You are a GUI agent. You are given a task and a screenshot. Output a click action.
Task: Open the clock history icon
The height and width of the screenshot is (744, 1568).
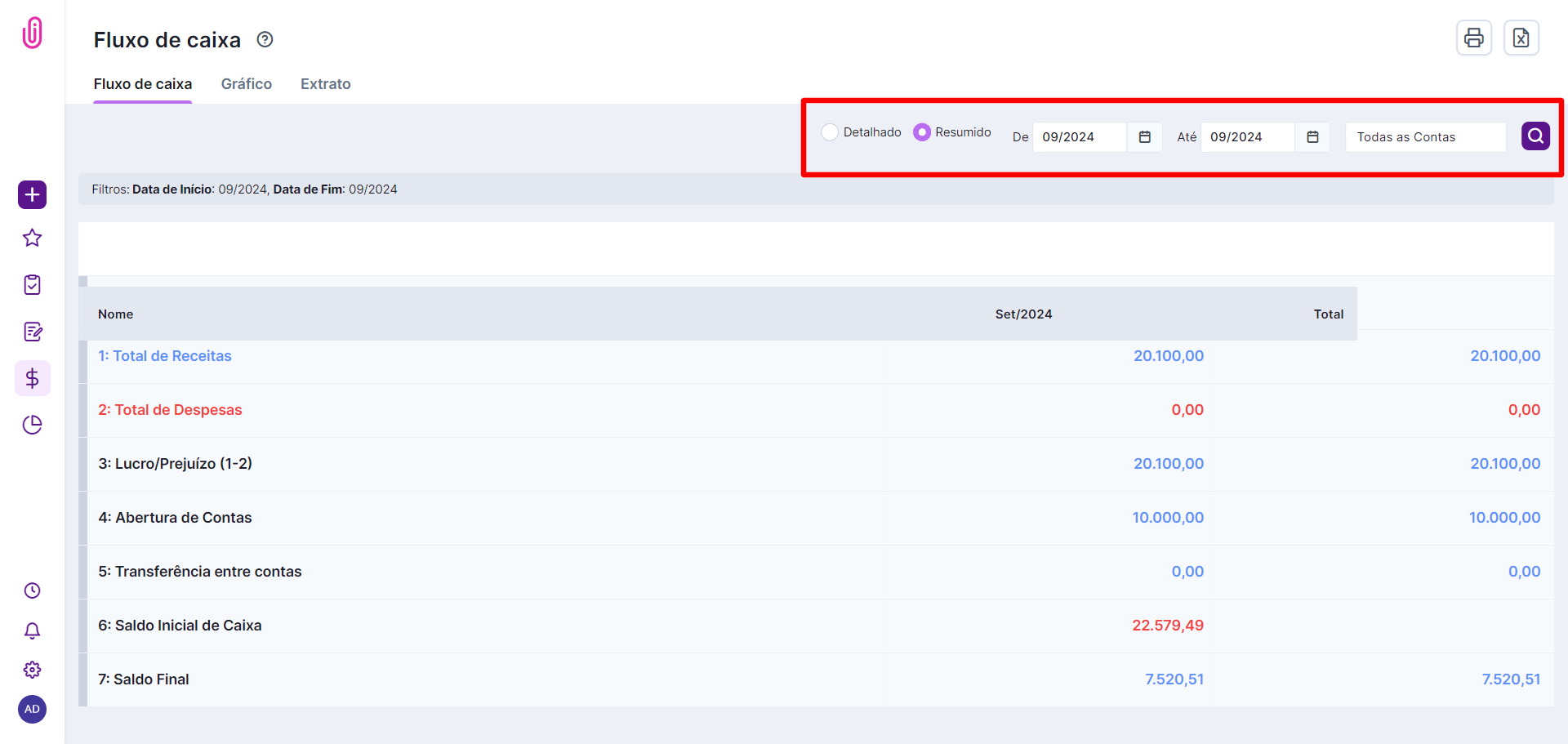click(x=33, y=590)
